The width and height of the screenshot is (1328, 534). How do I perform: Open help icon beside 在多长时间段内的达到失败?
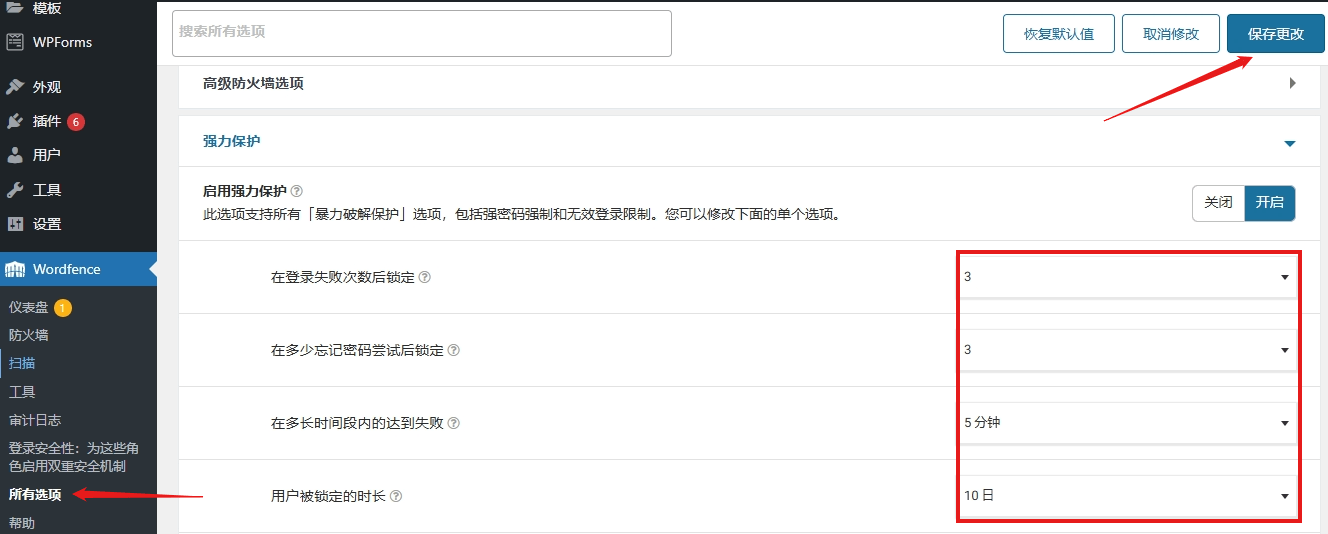click(x=454, y=424)
